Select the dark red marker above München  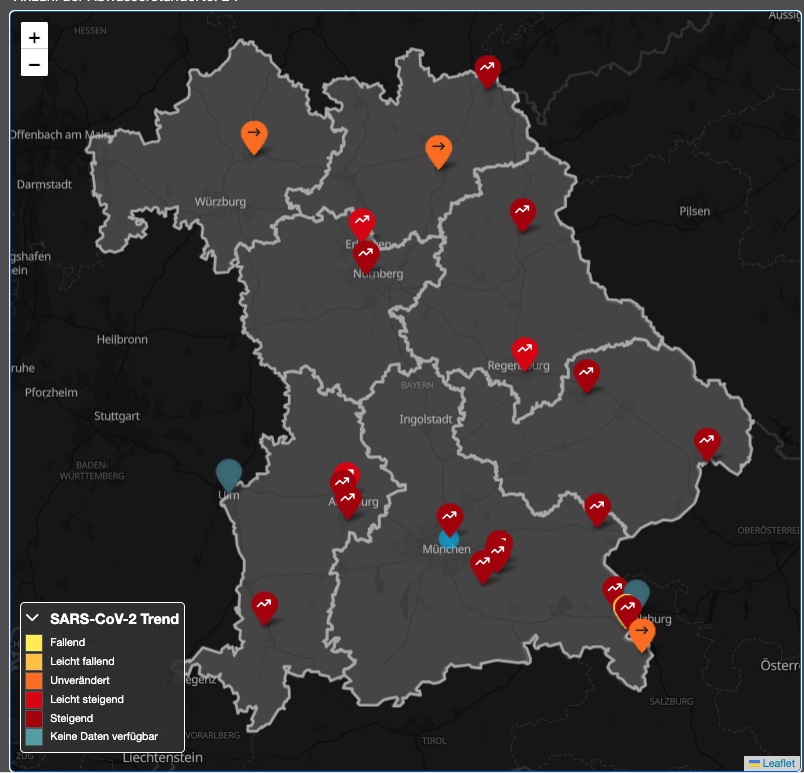tap(450, 520)
